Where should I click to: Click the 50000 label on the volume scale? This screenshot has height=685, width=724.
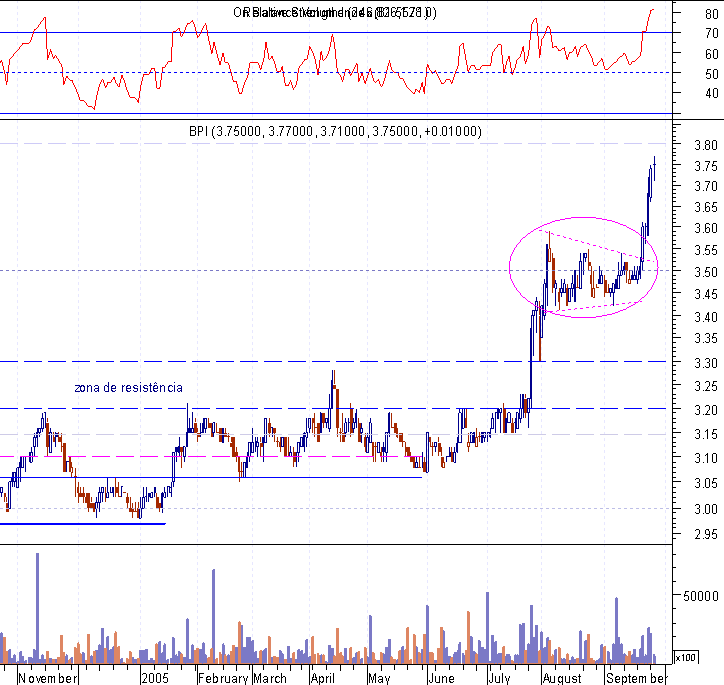pyautogui.click(x=701, y=596)
